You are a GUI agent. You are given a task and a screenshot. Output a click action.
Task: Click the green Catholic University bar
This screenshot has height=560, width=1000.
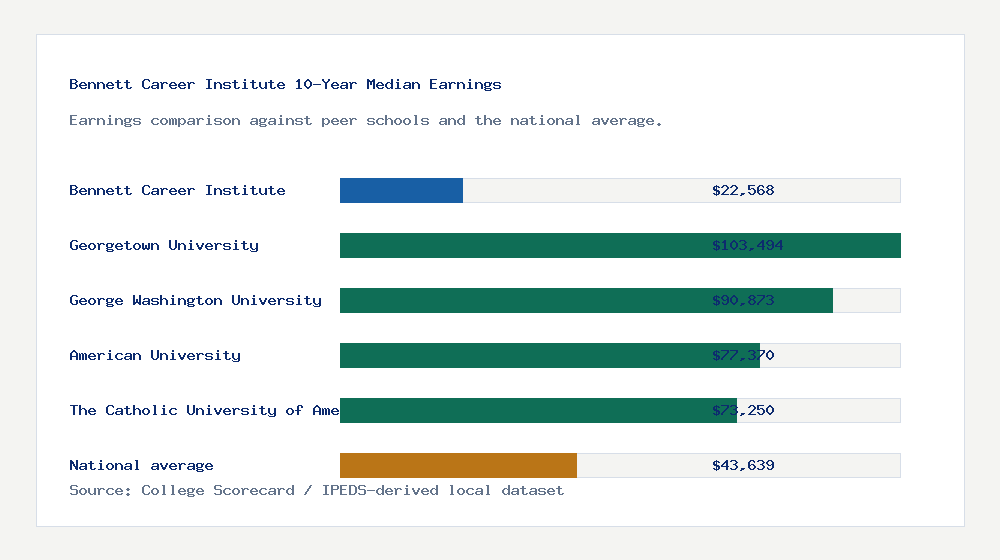(x=538, y=410)
